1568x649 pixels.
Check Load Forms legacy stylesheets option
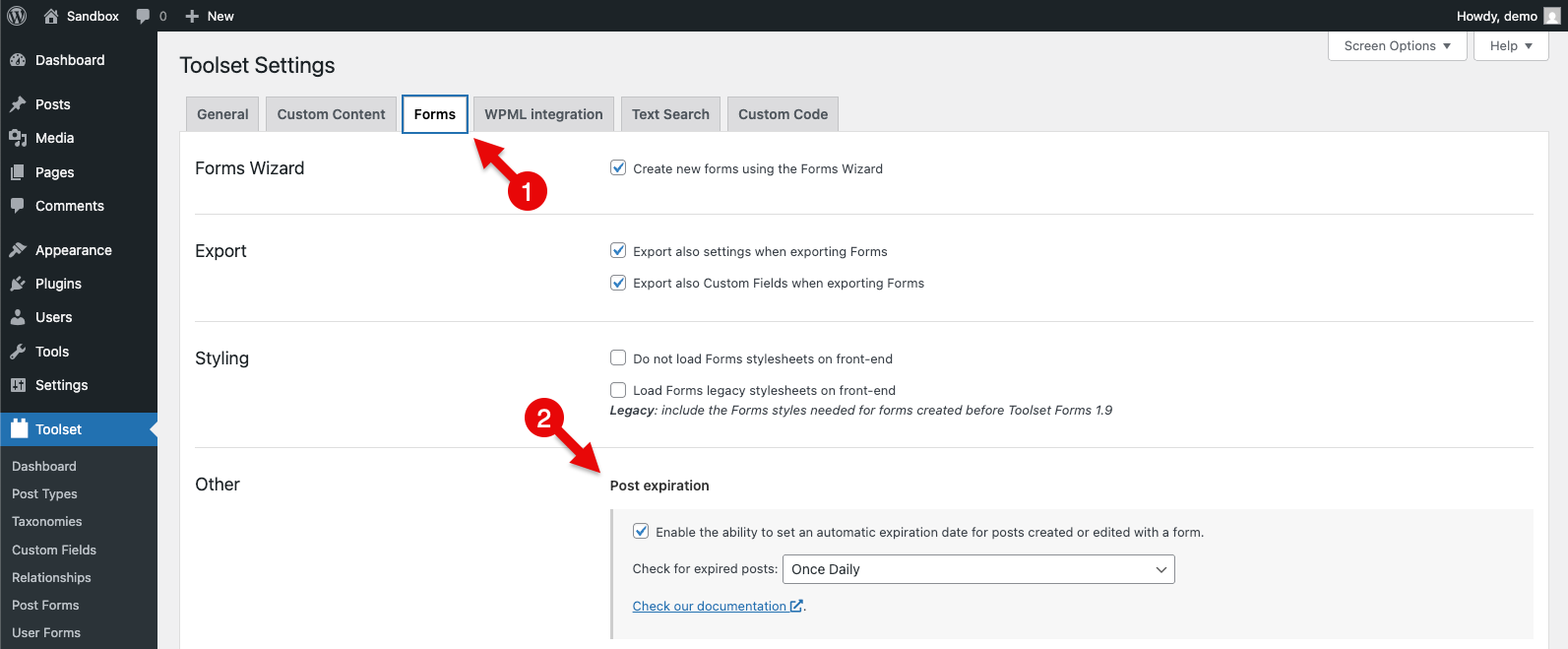[618, 389]
